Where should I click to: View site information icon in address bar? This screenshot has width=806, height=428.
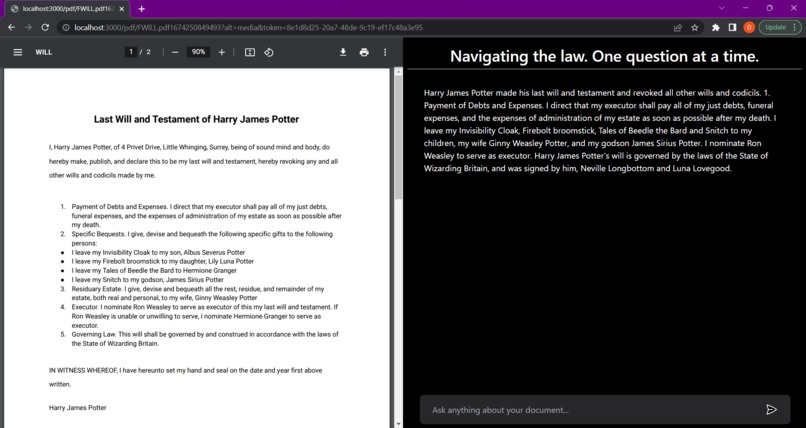click(x=66, y=27)
